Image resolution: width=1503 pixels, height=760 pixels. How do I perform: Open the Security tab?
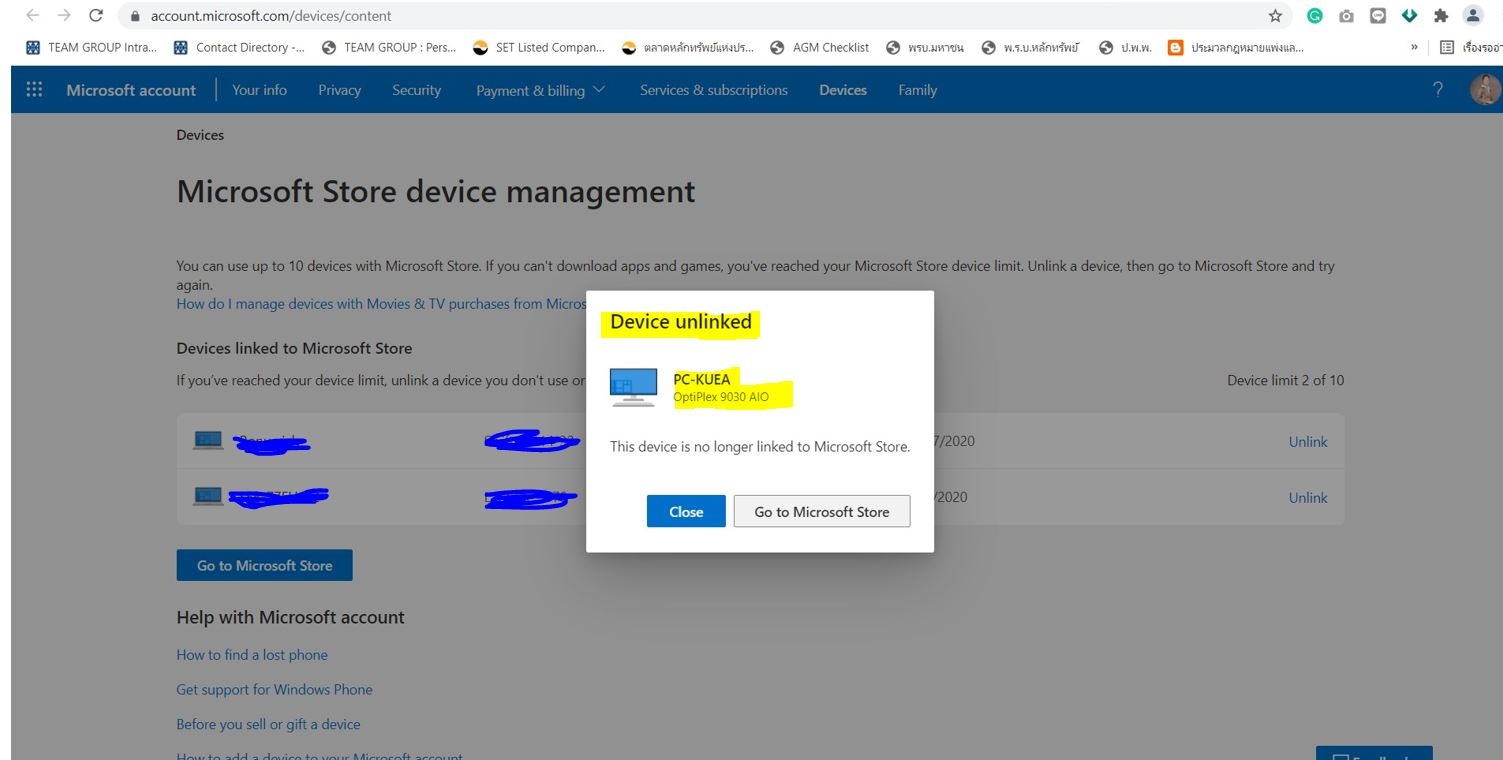pyautogui.click(x=416, y=90)
